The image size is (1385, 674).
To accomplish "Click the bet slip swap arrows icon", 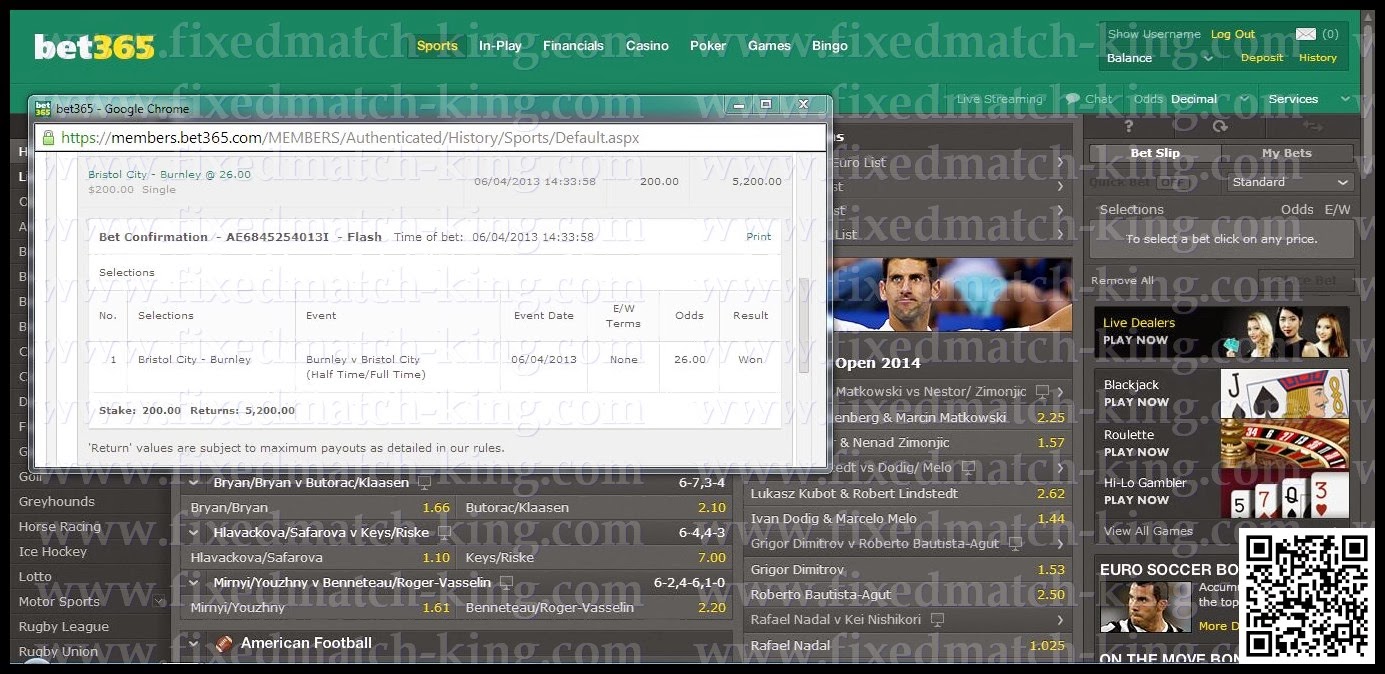I will [1312, 126].
